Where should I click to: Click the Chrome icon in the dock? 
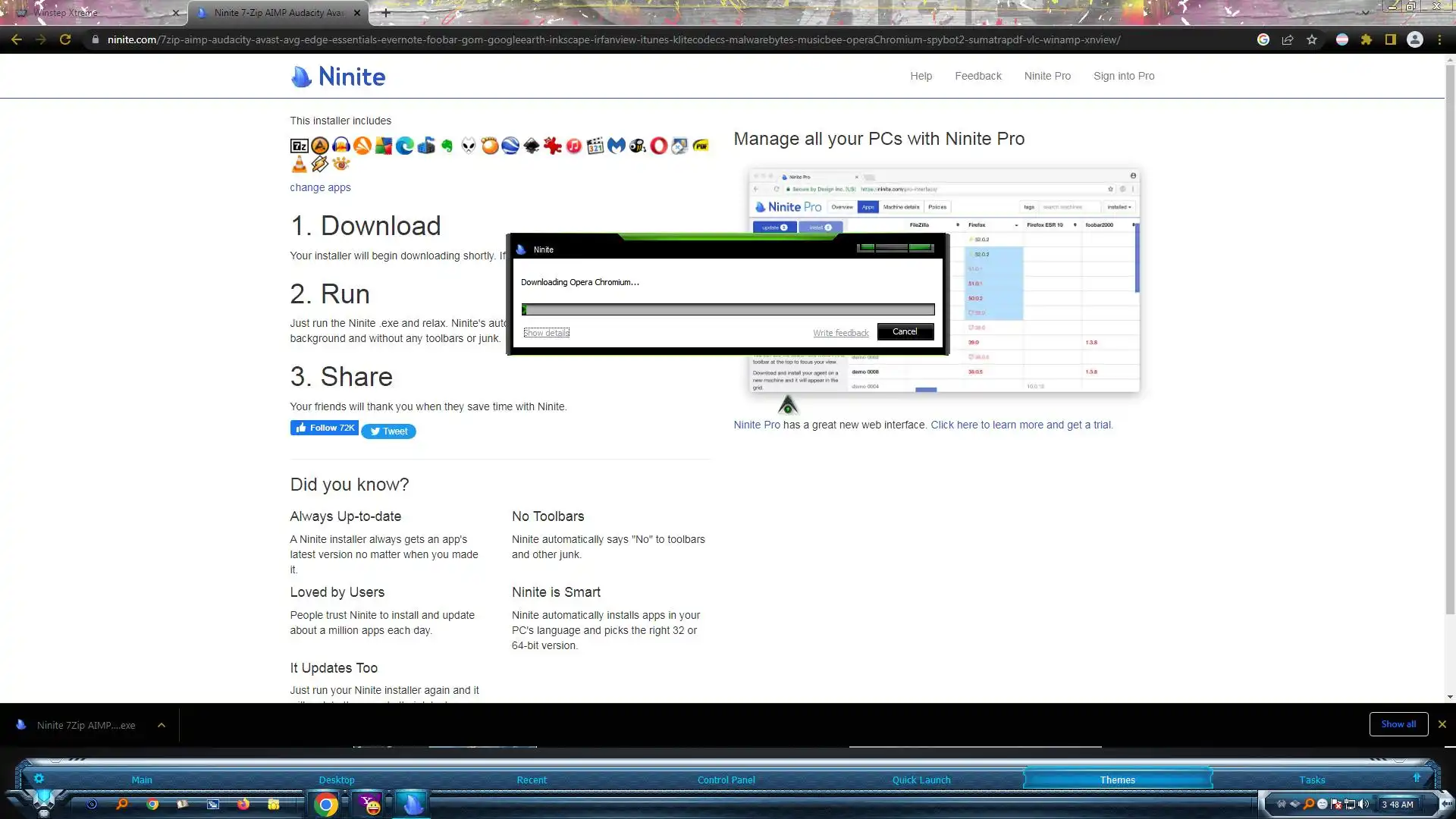pos(326,805)
